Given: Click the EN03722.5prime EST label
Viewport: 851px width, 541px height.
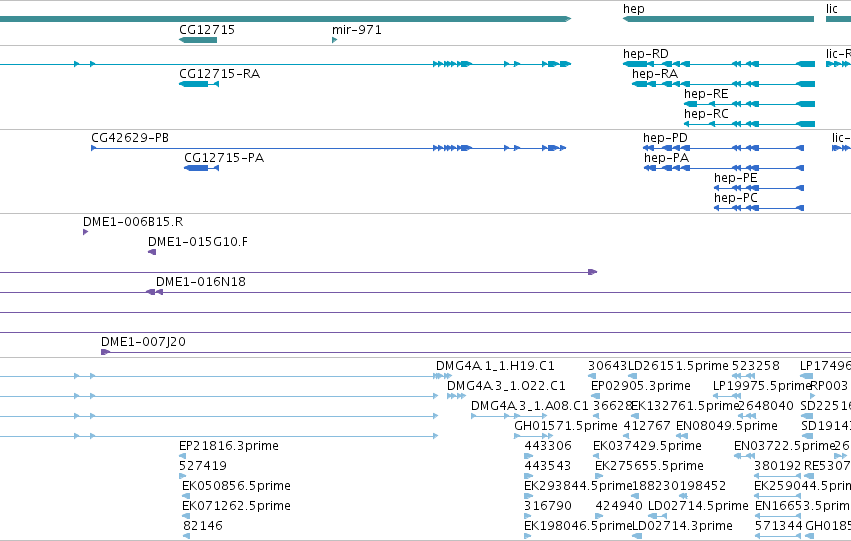Looking at the screenshot, I should [x=784, y=446].
